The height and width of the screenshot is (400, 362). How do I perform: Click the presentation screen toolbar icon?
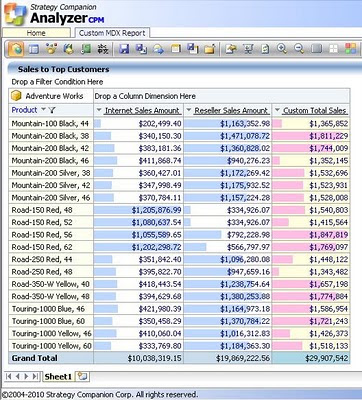(x=248, y=49)
